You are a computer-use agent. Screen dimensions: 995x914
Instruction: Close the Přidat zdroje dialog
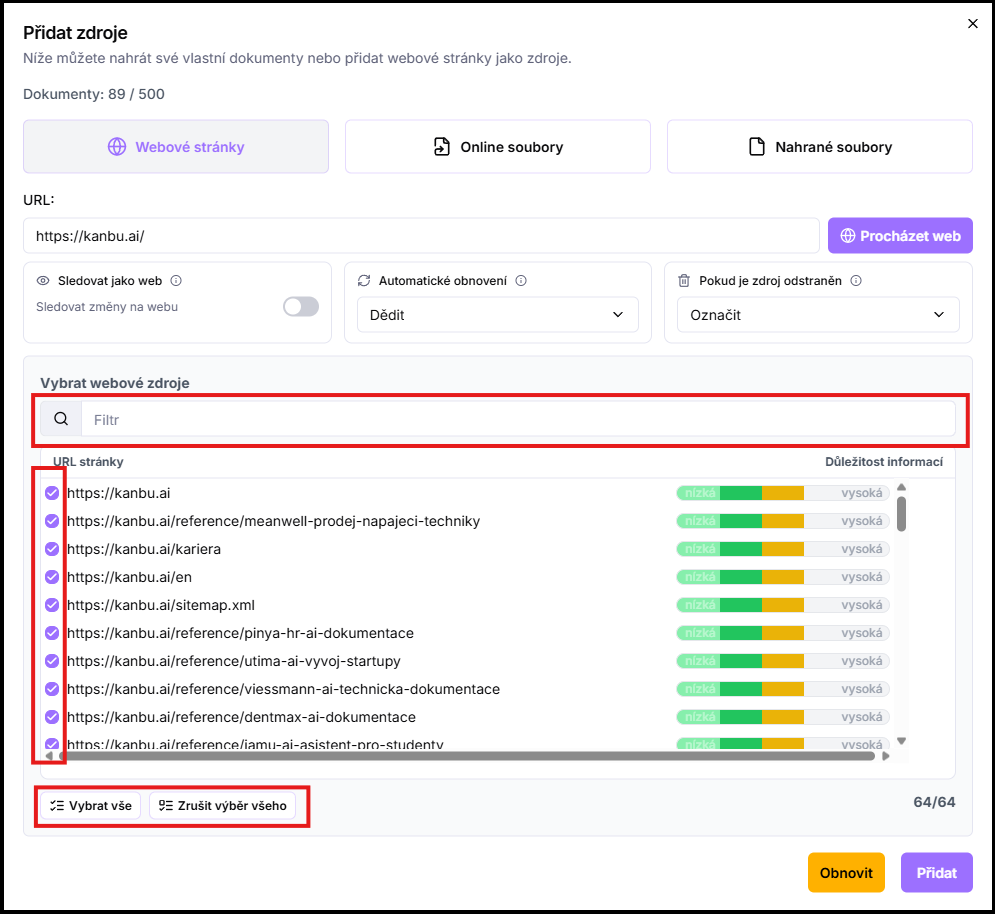[x=972, y=23]
